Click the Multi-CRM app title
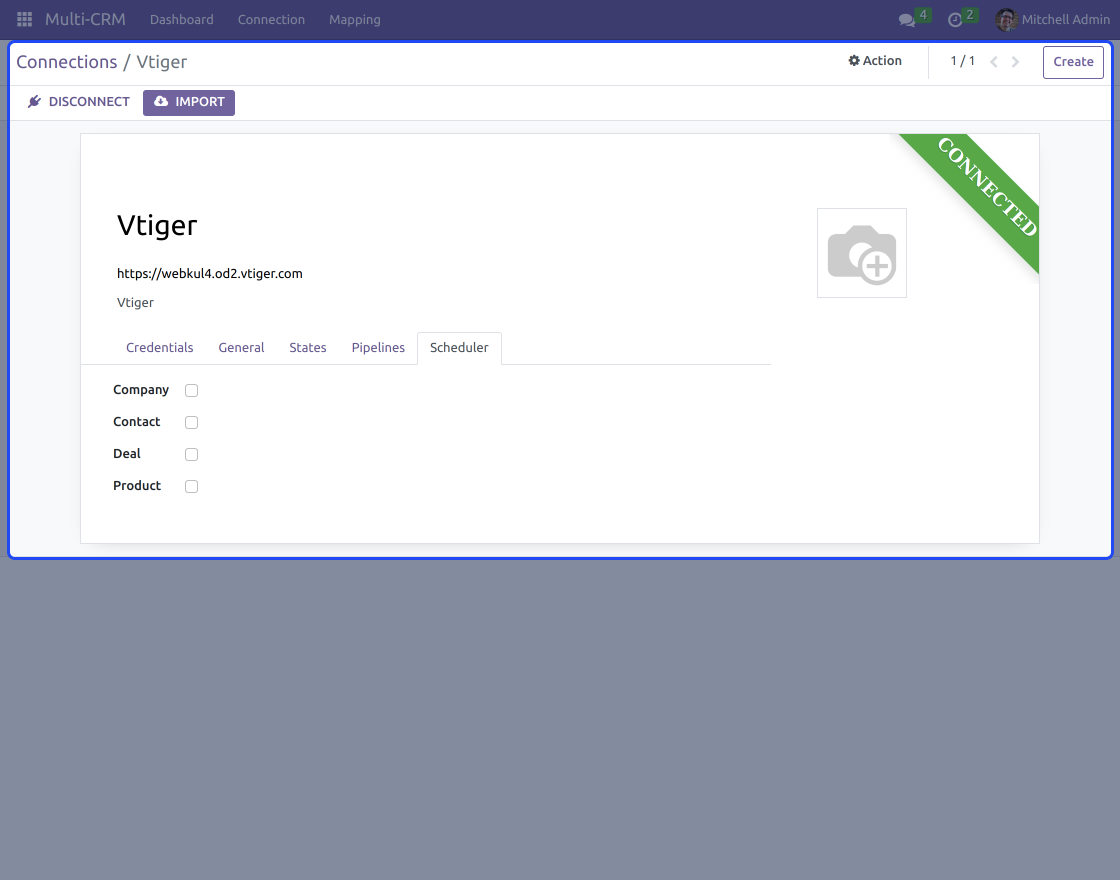 click(85, 19)
